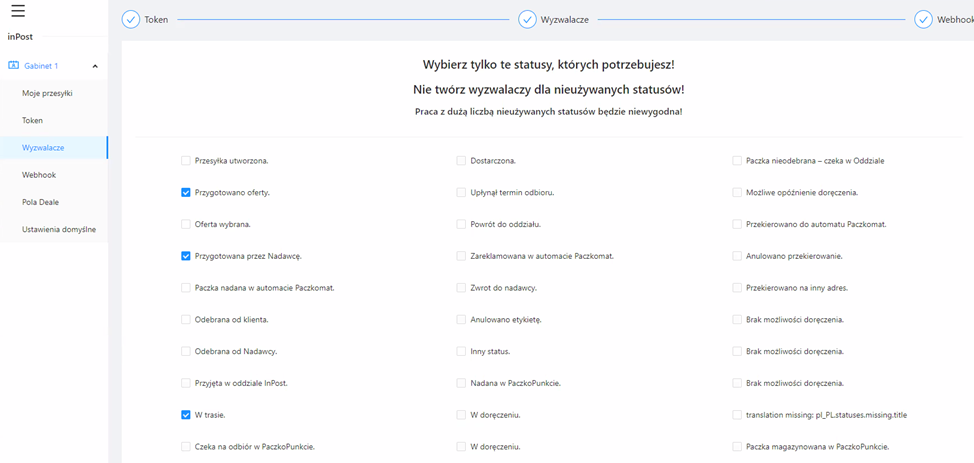Check the Oferta wybrana checkbox
Viewport: 974px width, 463px height.
pyautogui.click(x=185, y=224)
